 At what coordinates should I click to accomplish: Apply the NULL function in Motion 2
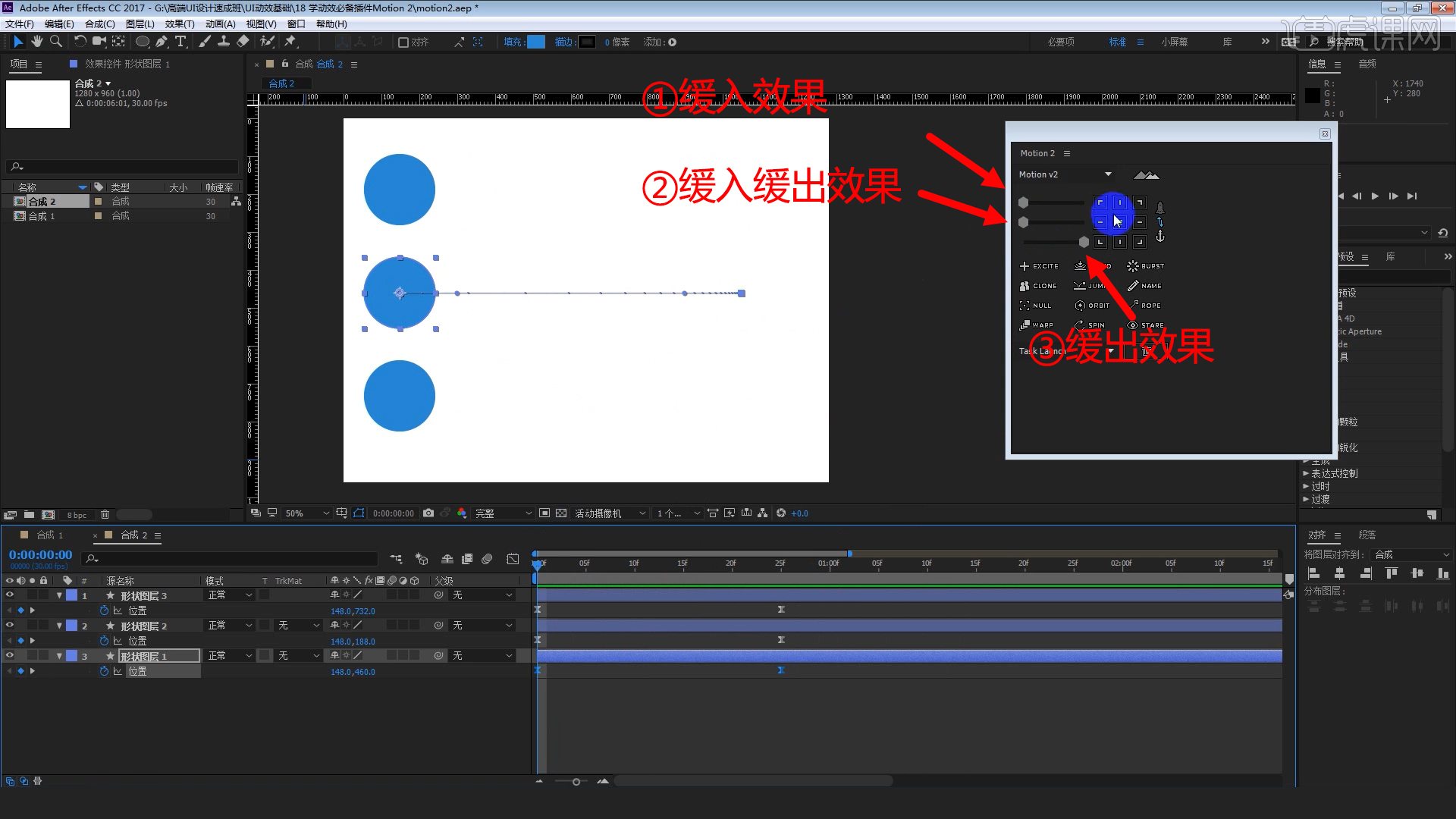point(1036,305)
